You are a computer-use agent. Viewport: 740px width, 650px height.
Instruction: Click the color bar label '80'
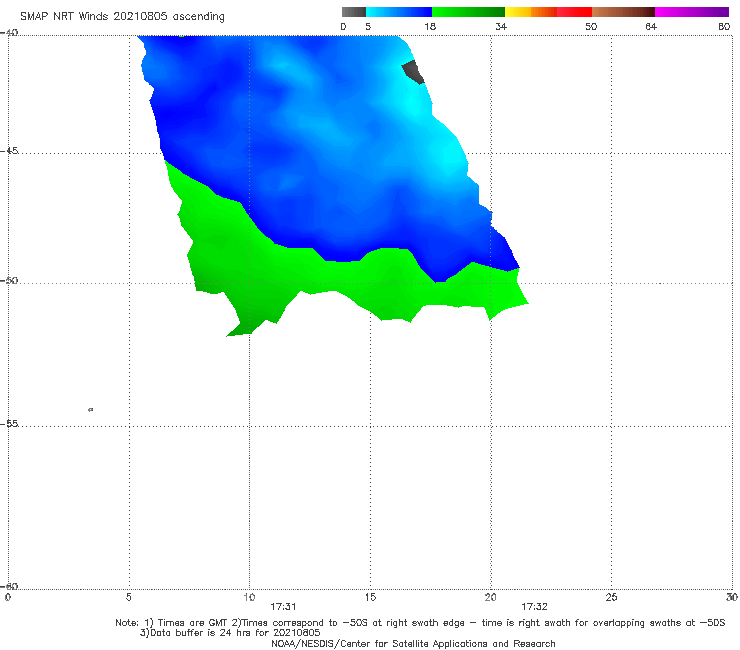(x=724, y=26)
